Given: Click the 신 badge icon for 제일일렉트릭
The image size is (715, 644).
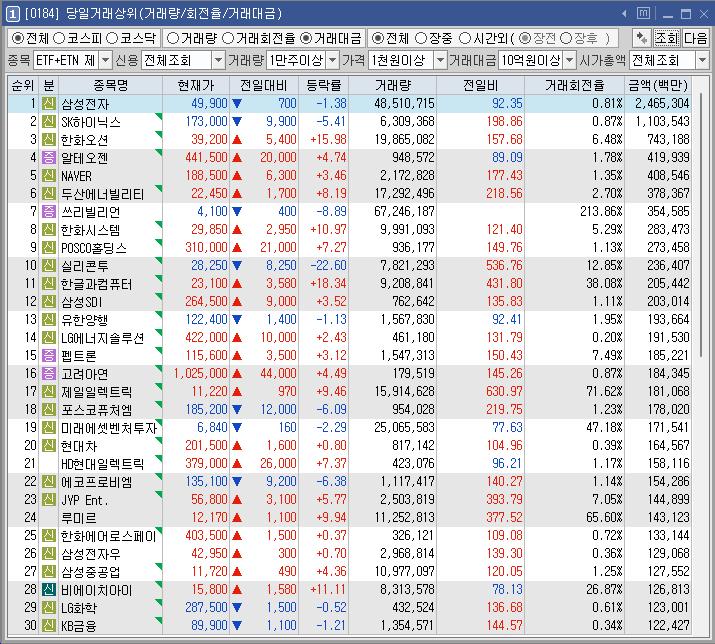Looking at the screenshot, I should tap(48, 392).
